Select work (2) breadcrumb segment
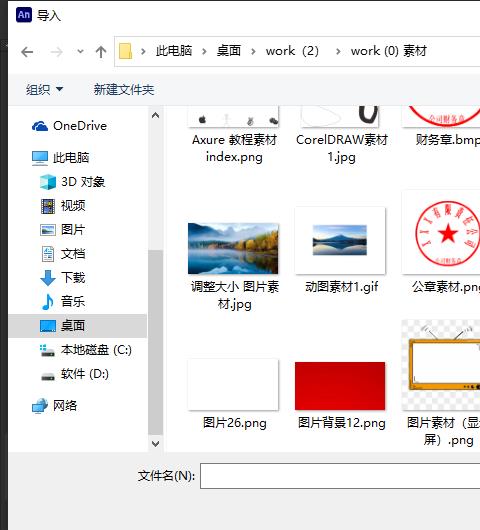Viewport: 480px width, 530px height. tap(292, 51)
